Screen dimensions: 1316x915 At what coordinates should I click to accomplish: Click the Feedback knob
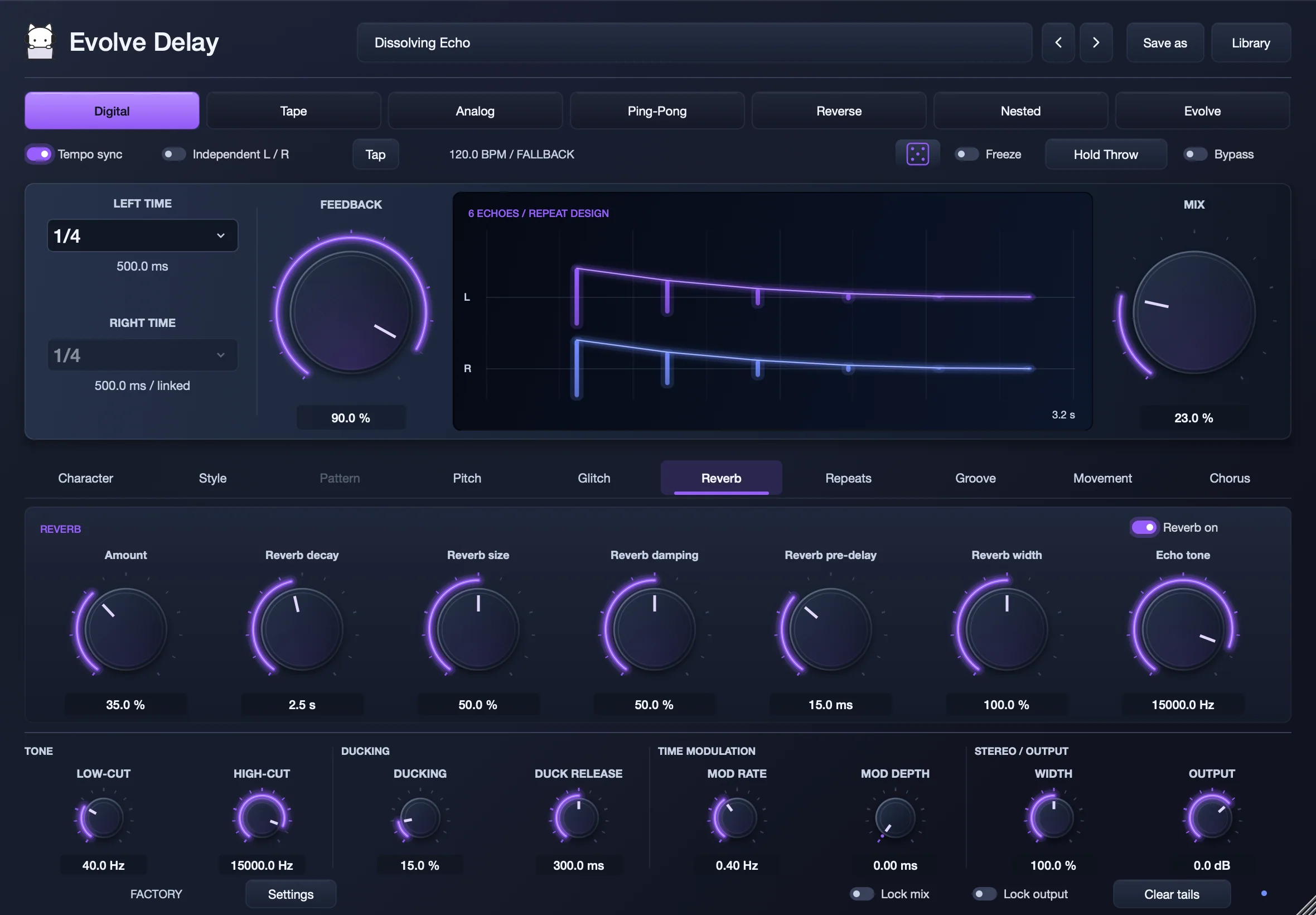point(351,312)
